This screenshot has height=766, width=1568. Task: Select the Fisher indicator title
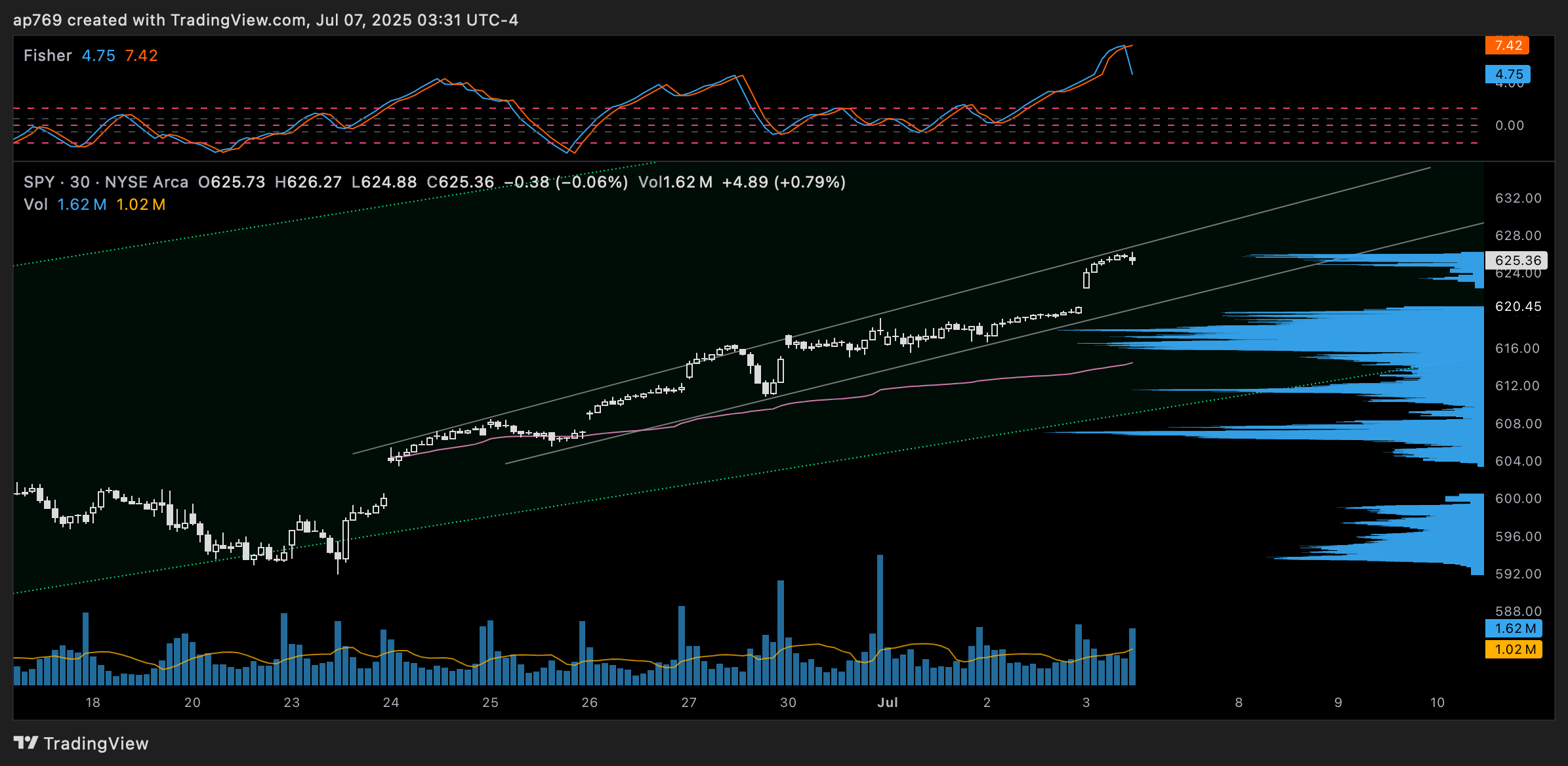(48, 56)
